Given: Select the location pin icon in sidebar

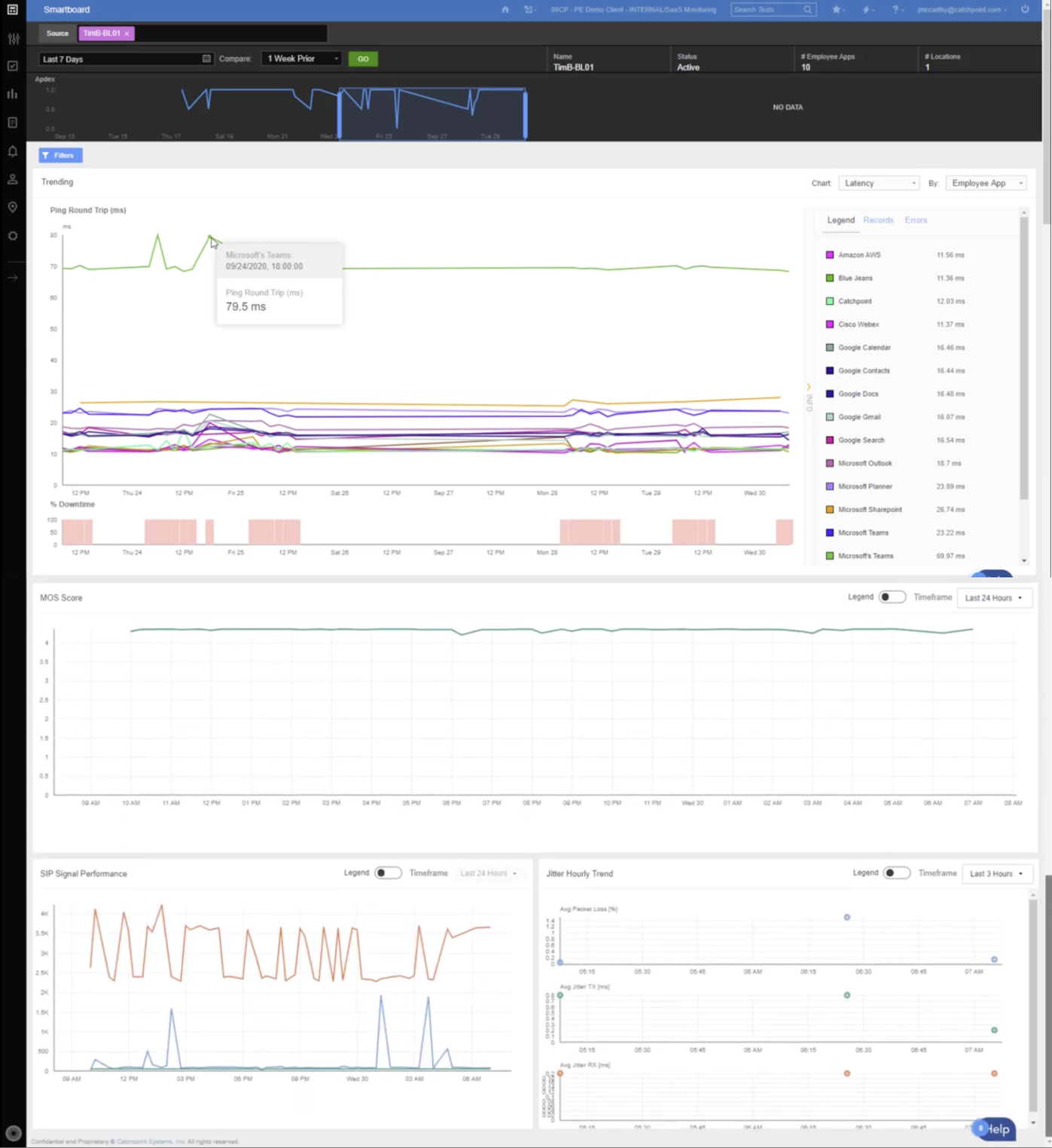Looking at the screenshot, I should (12, 207).
